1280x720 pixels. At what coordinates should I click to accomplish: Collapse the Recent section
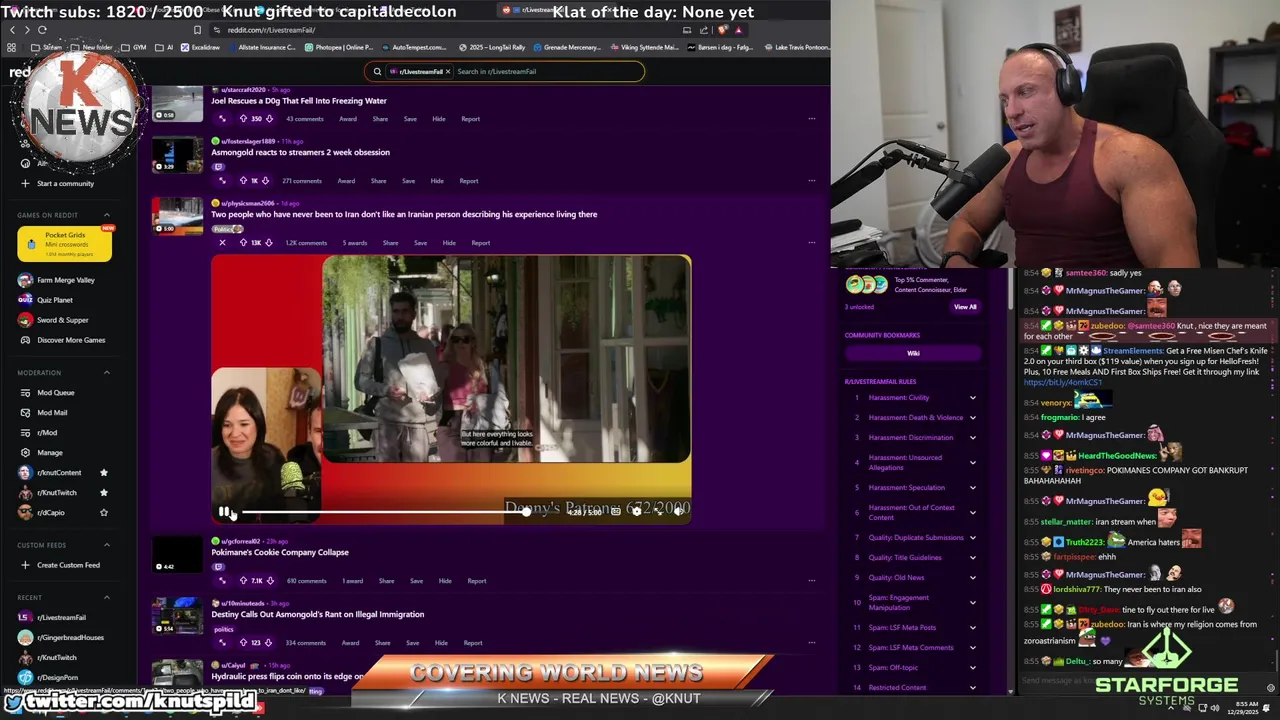[107, 597]
